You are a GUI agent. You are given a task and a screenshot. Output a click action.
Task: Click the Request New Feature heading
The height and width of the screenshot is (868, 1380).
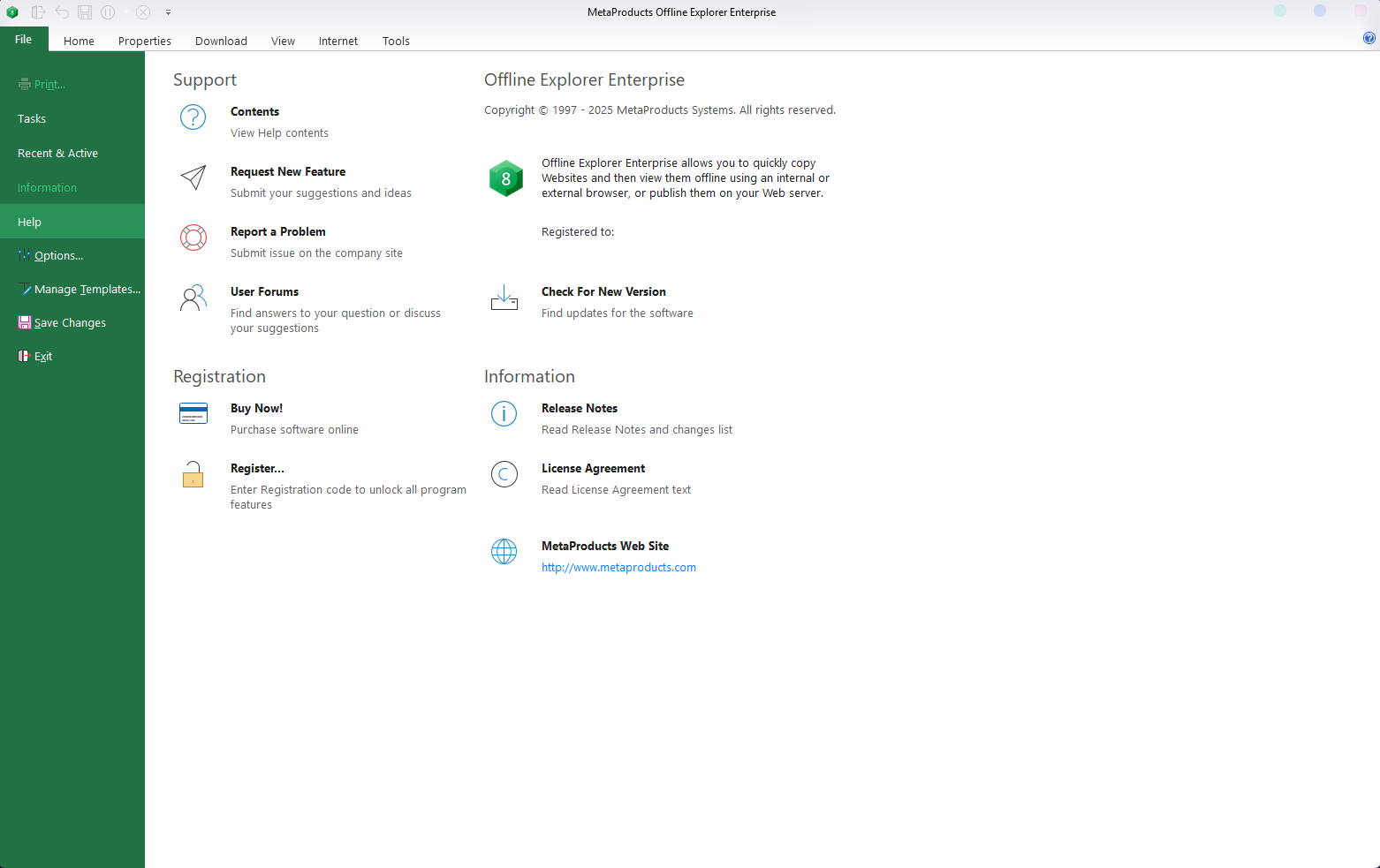(288, 172)
